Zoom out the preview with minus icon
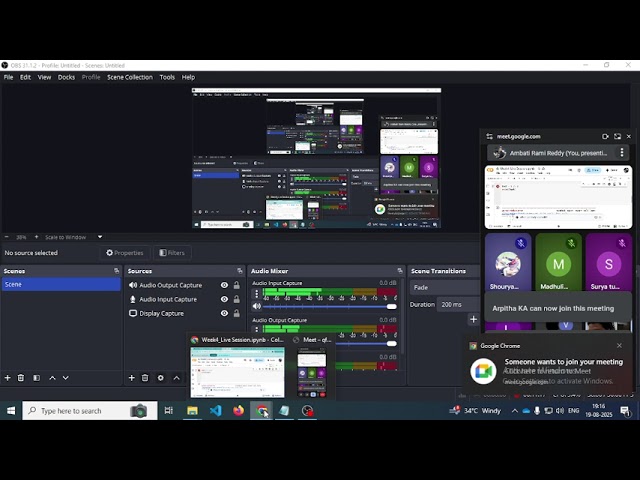 coord(7,237)
